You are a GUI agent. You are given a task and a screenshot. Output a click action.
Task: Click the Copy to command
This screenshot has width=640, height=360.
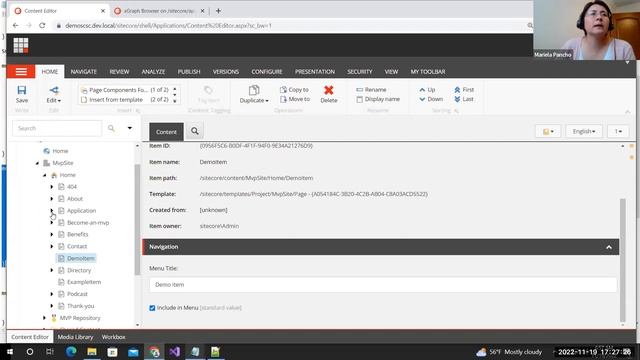(294, 89)
